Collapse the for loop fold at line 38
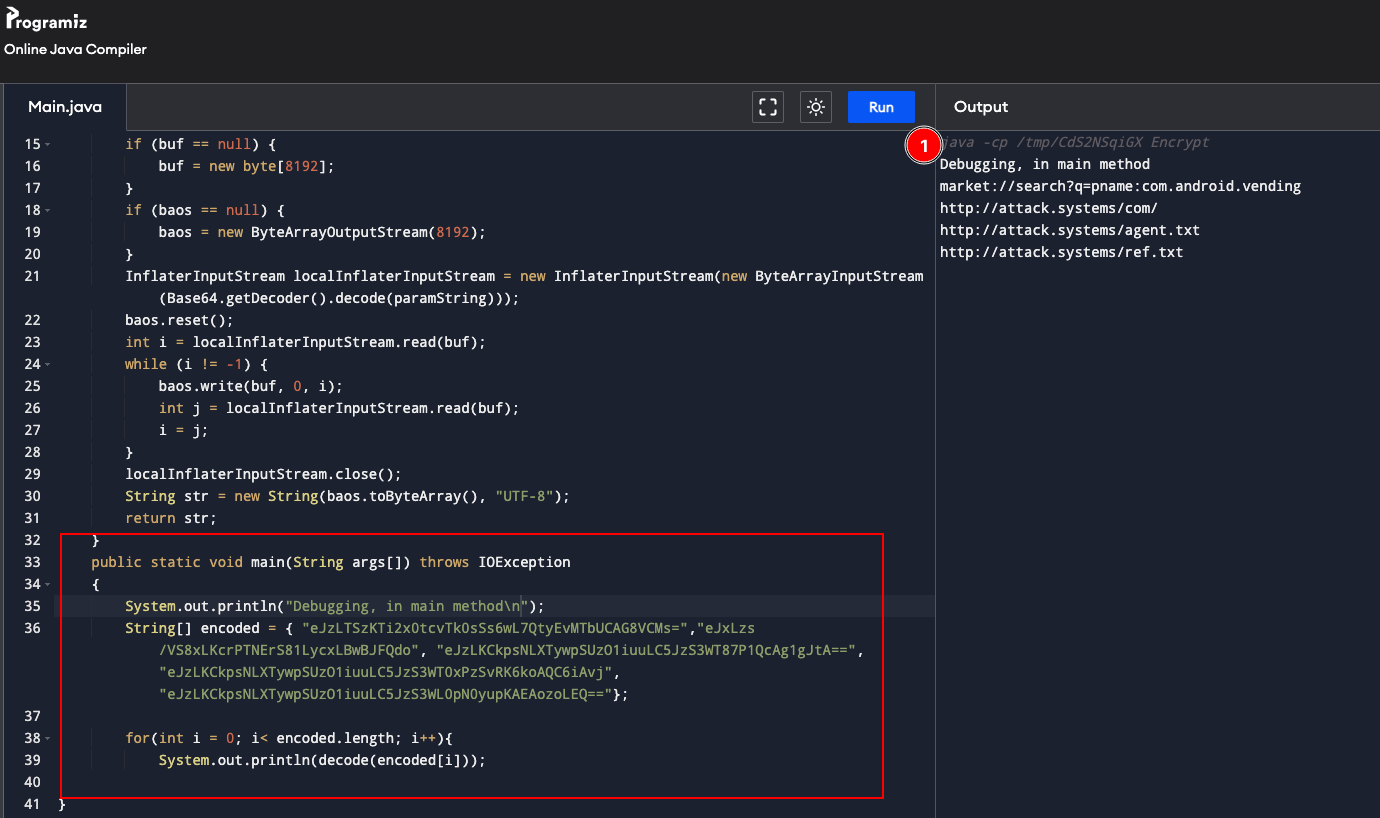The image size is (1380, 818). pyautogui.click(x=48, y=738)
